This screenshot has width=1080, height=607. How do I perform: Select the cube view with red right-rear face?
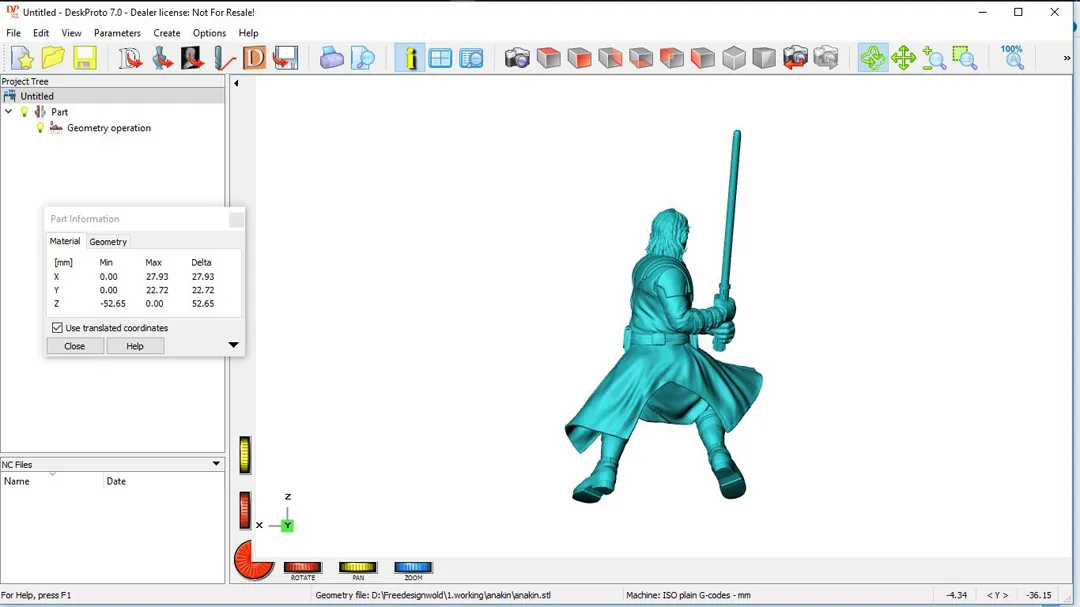[x=610, y=58]
